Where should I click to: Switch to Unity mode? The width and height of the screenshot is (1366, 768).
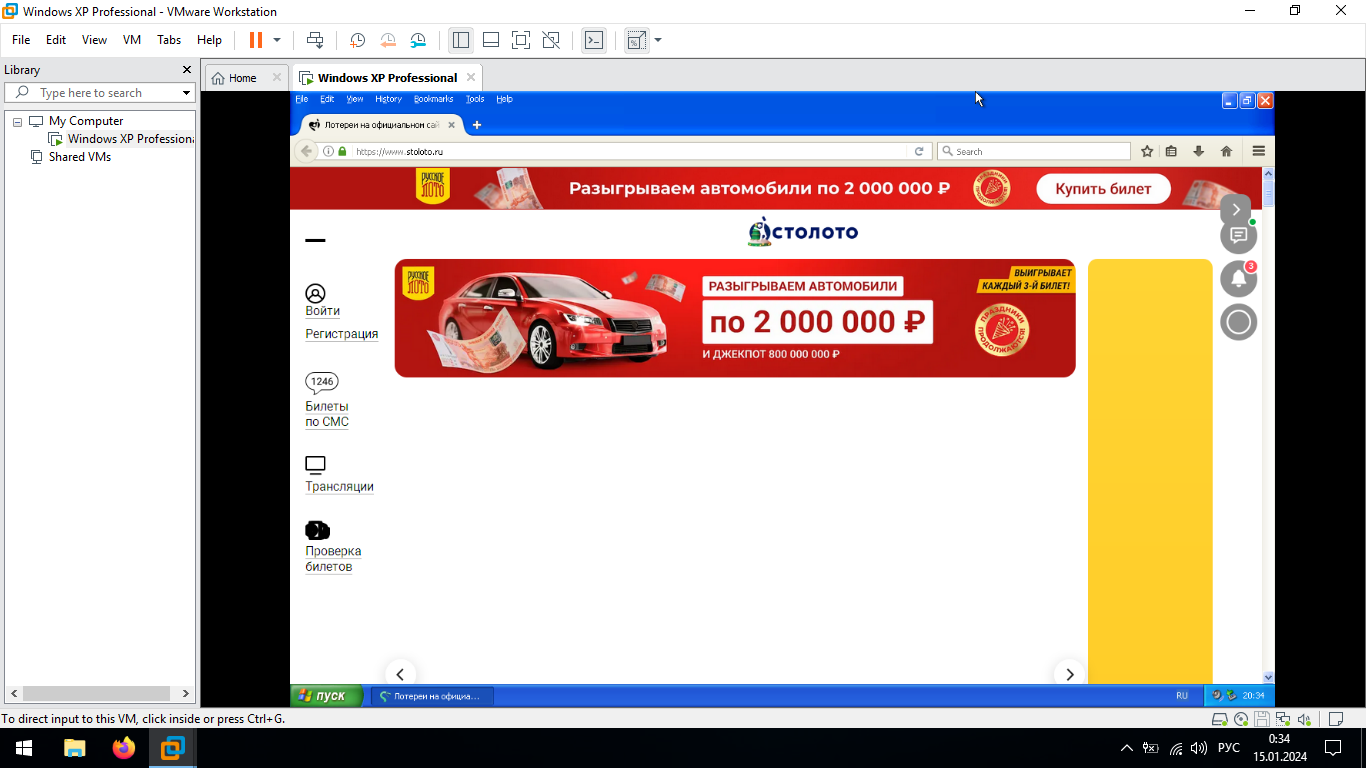551,40
